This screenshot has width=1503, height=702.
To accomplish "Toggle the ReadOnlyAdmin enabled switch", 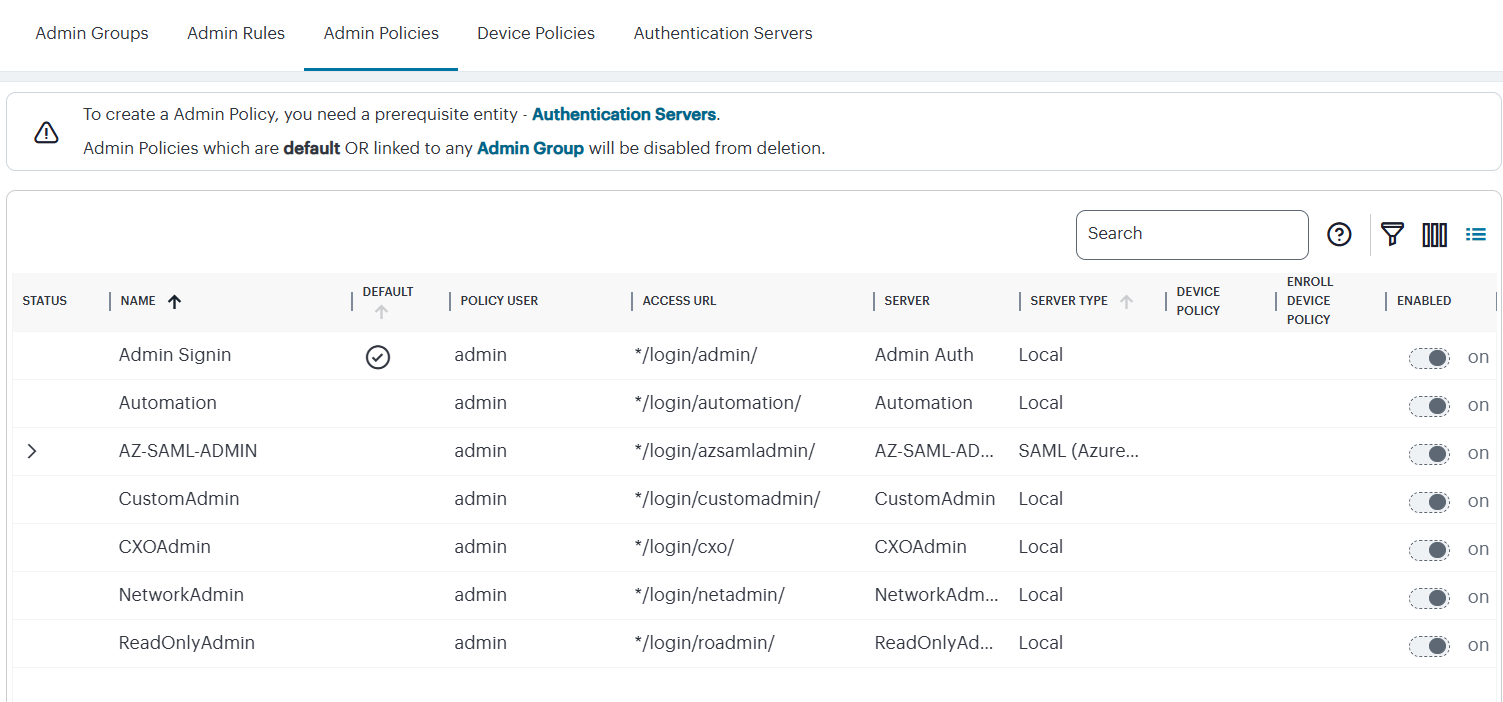I will click(1429, 646).
